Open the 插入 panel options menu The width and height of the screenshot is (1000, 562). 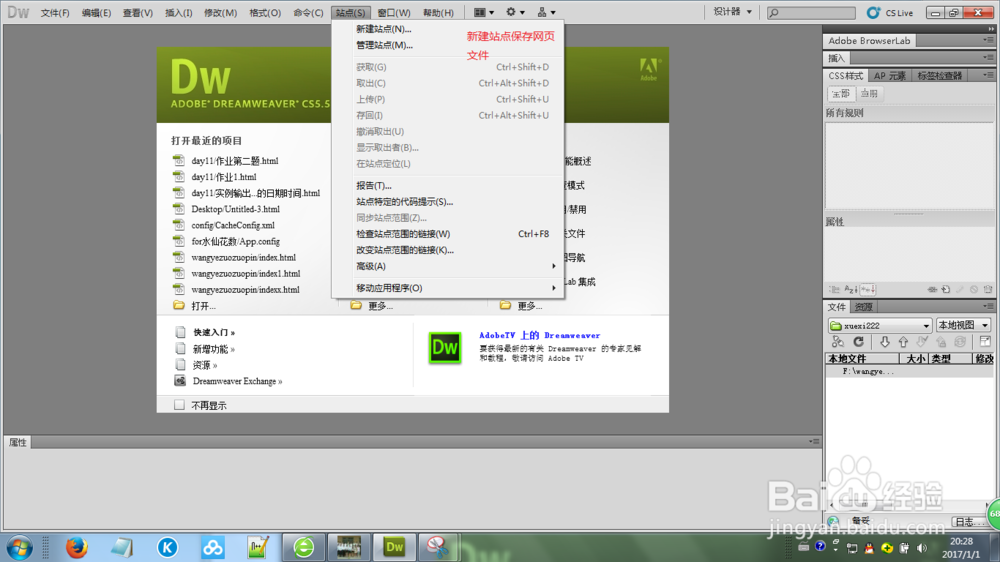[x=988, y=58]
